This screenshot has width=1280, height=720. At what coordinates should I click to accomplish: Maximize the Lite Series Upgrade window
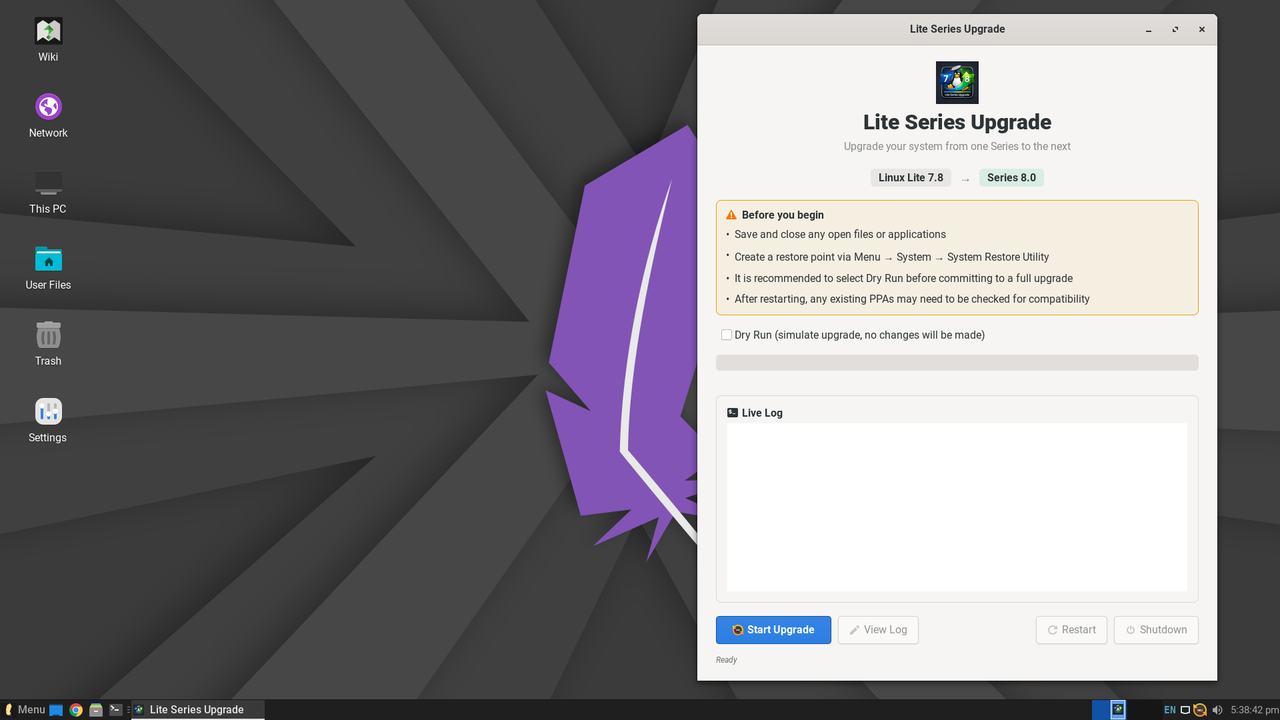pos(1175,29)
